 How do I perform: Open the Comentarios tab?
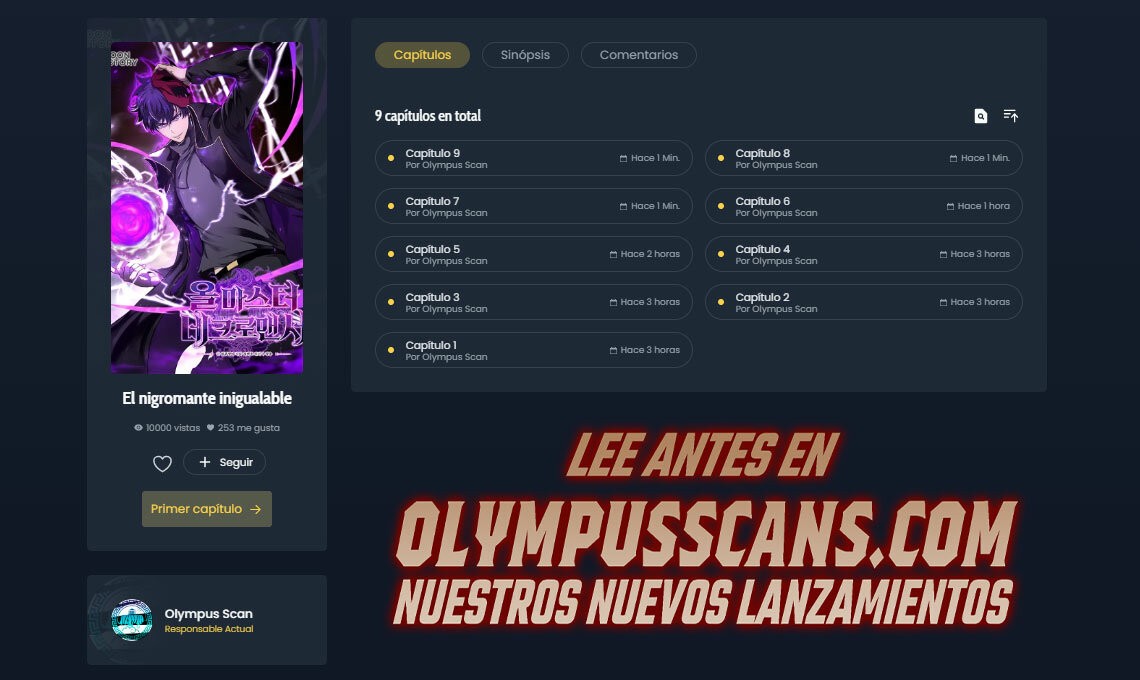pos(638,55)
